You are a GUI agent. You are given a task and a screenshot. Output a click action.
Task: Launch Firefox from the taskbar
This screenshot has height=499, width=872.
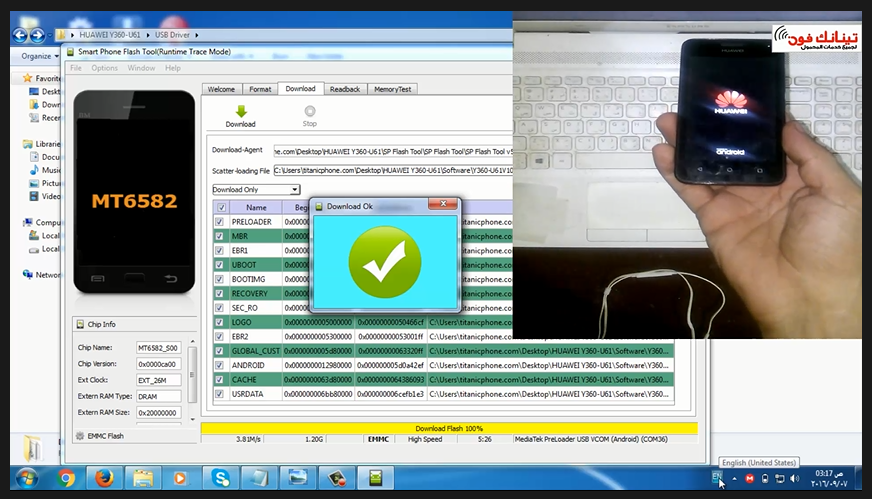[x=104, y=478]
